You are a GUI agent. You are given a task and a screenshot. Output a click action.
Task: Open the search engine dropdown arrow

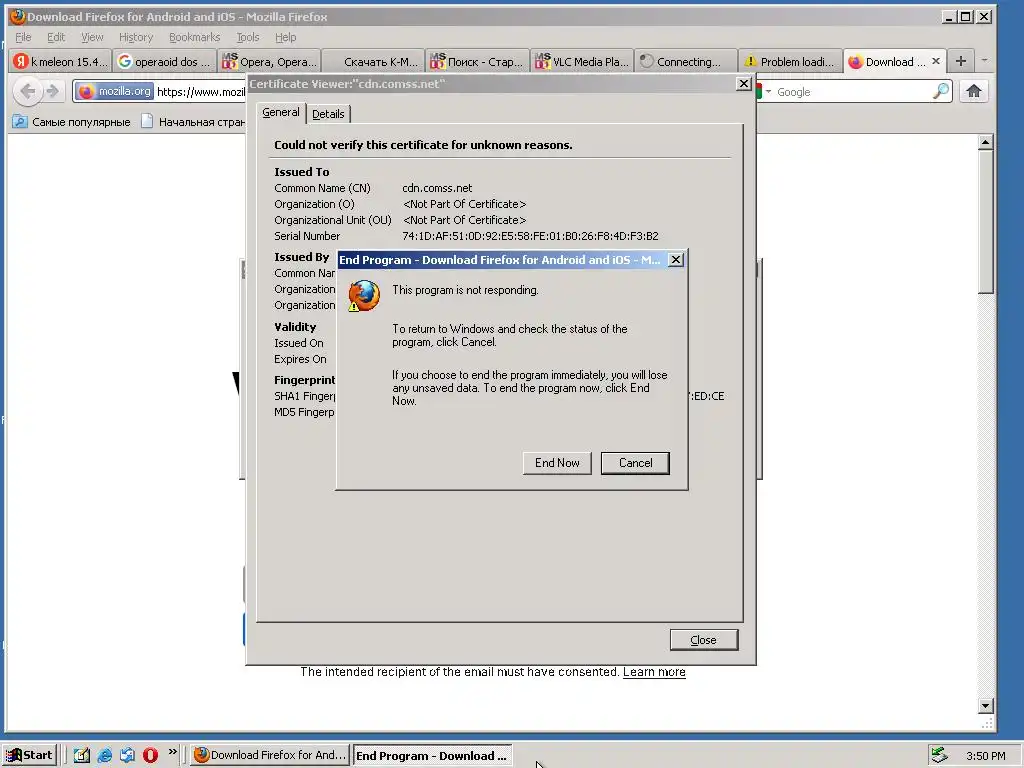768,91
